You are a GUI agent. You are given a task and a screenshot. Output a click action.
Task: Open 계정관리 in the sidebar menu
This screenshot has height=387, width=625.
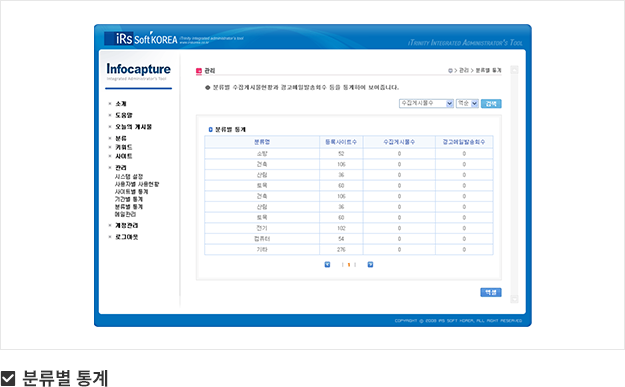click(x=127, y=226)
